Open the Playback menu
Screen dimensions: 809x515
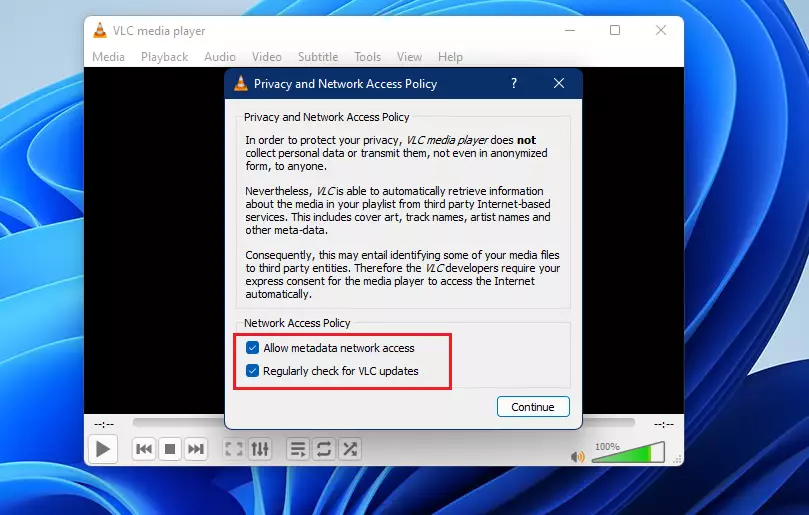point(164,57)
